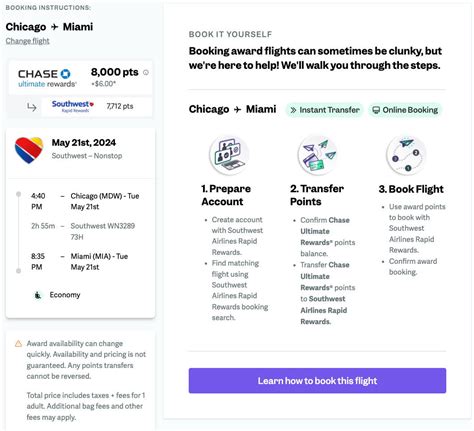The width and height of the screenshot is (474, 431).
Task: Click the info icon beside 8,000 pts
Action: [146, 72]
